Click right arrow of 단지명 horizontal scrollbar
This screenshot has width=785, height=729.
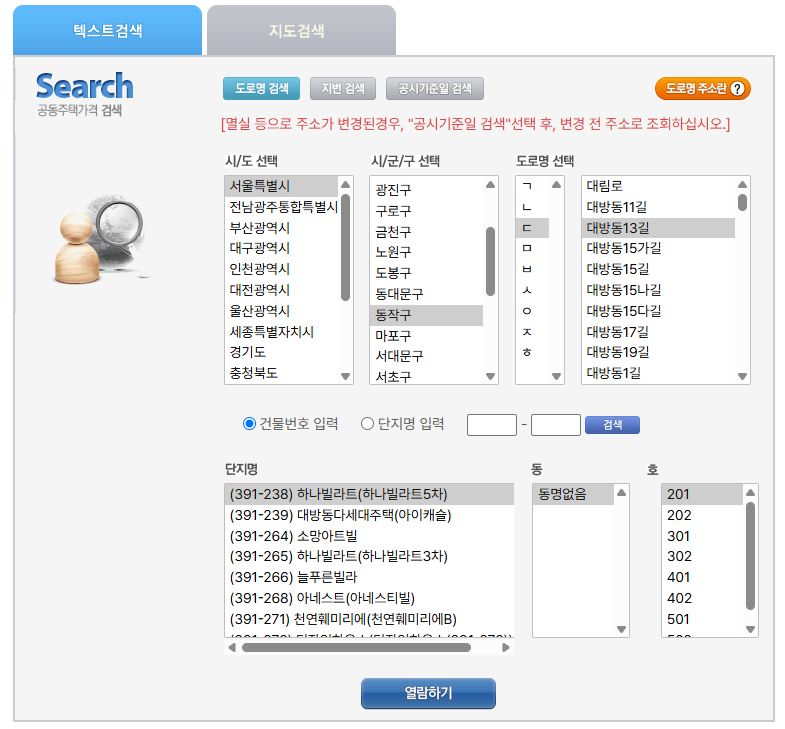click(506, 647)
